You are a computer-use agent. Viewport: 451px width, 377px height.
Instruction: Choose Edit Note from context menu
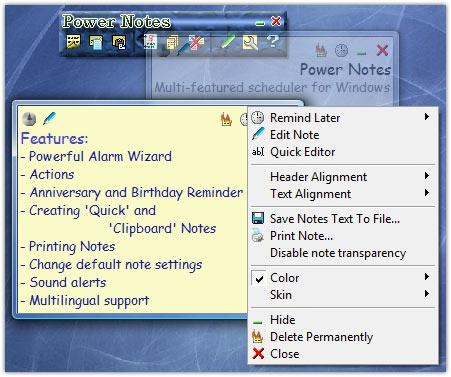(343, 135)
